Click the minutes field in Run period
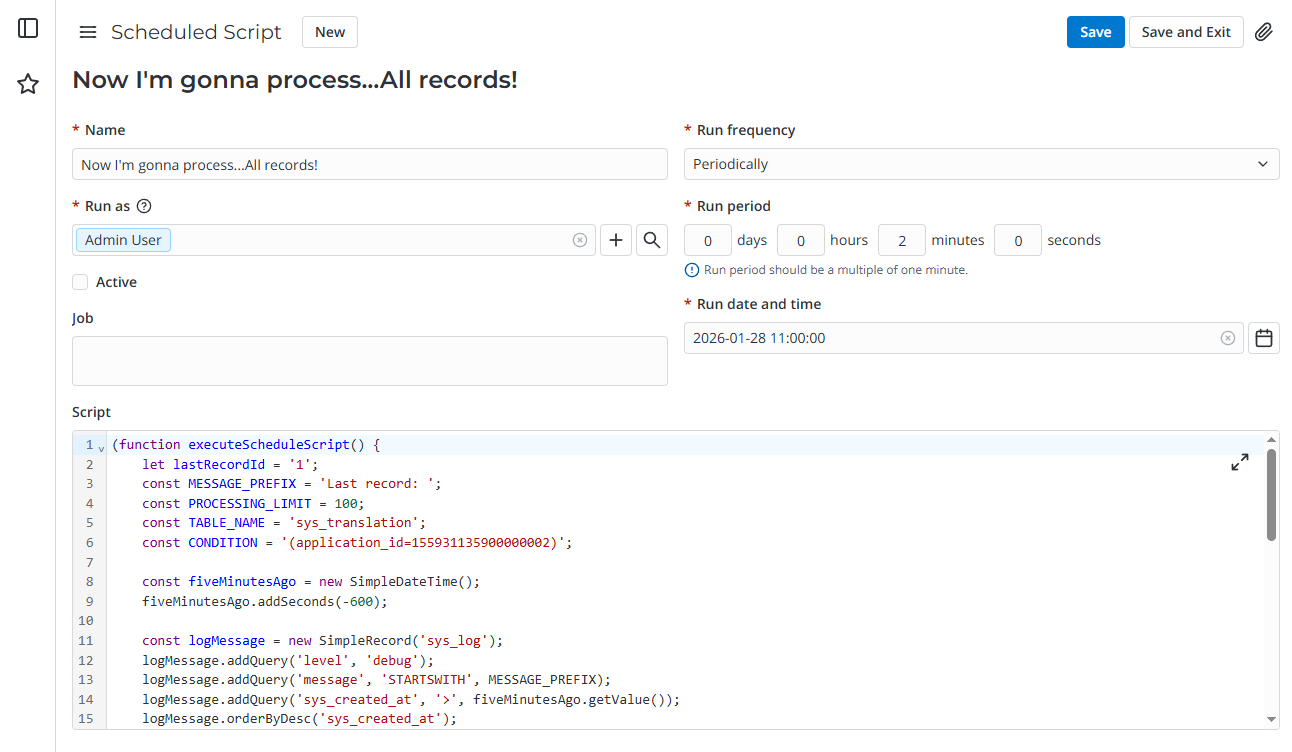The width and height of the screenshot is (1292, 752). click(x=902, y=240)
